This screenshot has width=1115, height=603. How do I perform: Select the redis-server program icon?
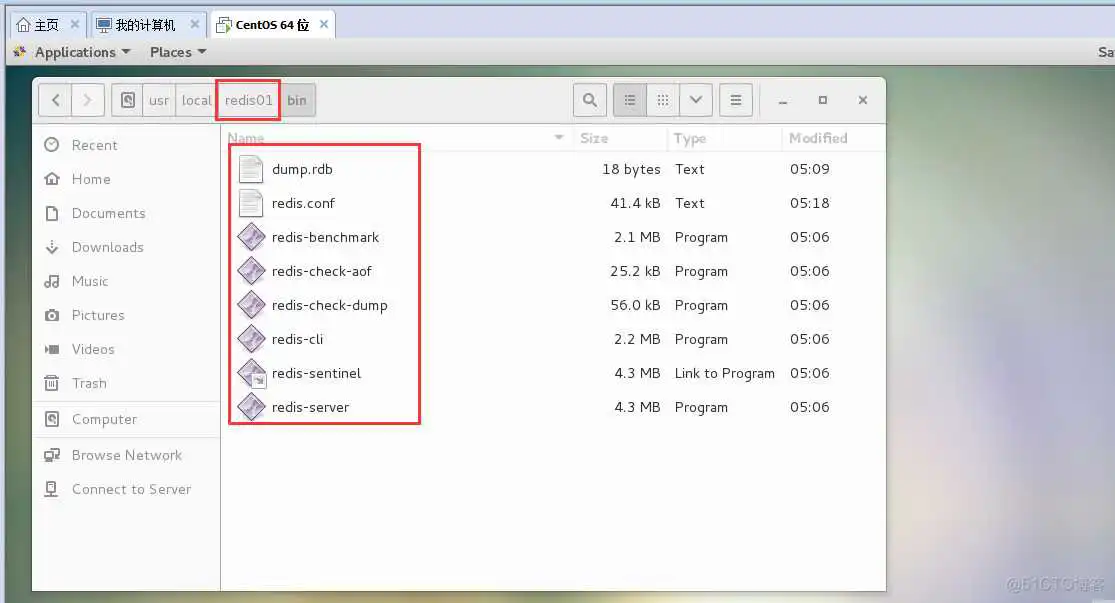(251, 407)
